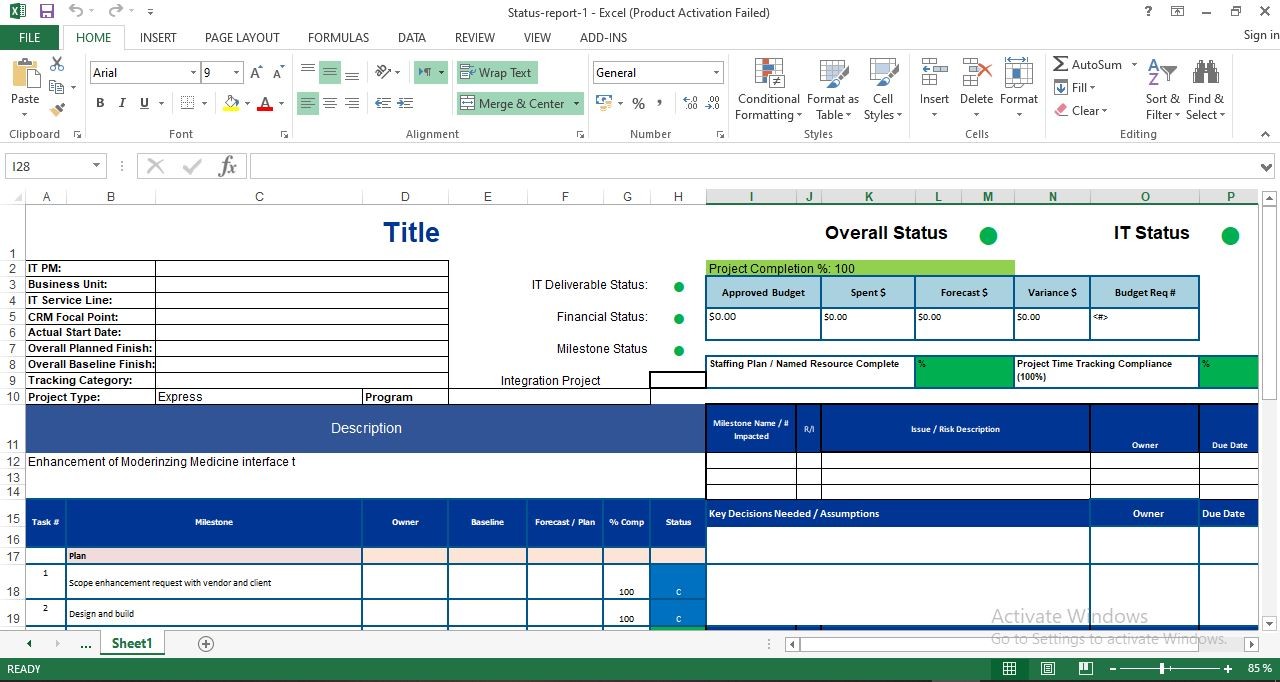Click Increase Font Size icon

point(256,73)
